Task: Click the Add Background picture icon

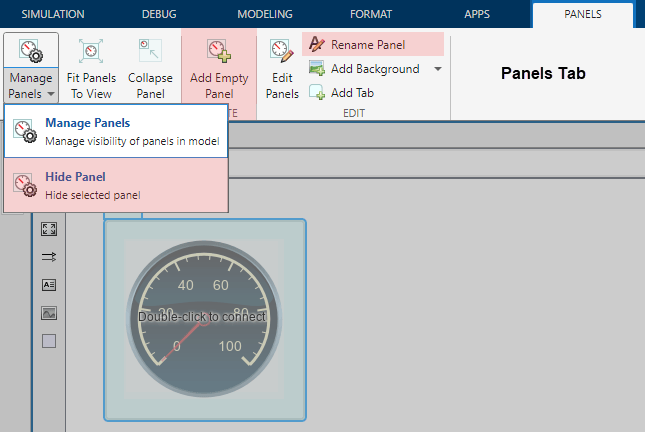Action: pyautogui.click(x=317, y=68)
